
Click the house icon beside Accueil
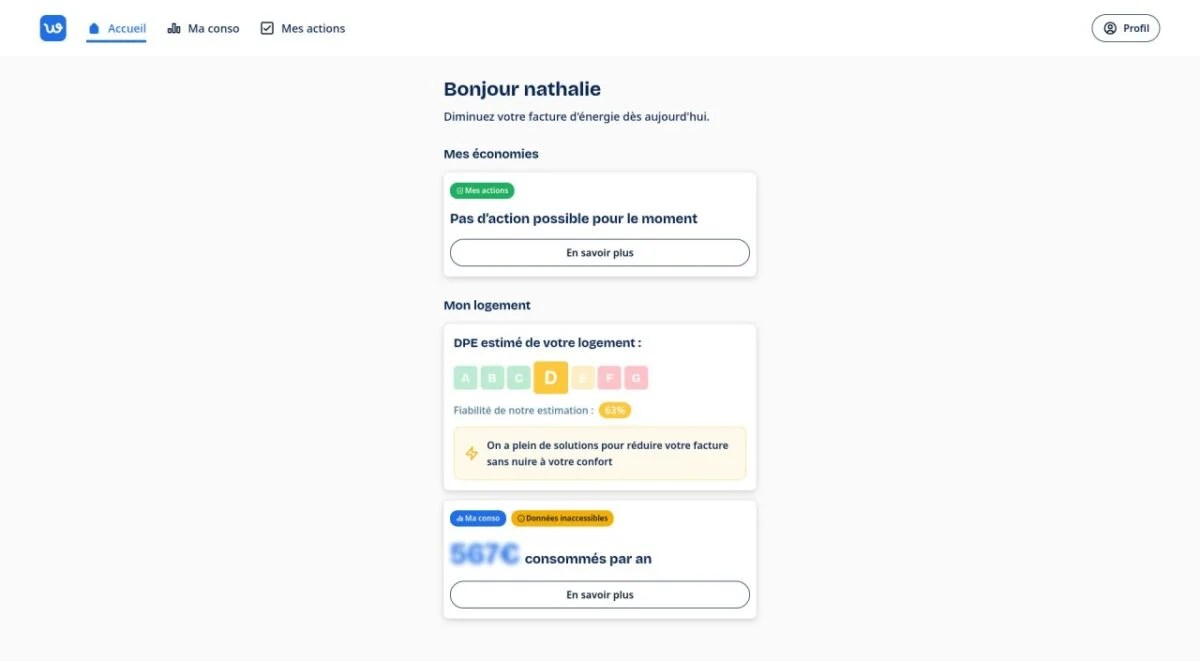pyautogui.click(x=94, y=29)
